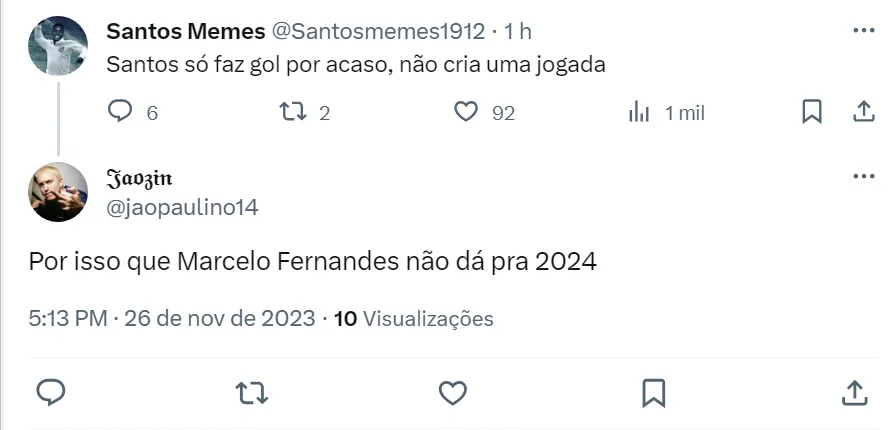Like the Santos Memes tweet

tap(466, 112)
